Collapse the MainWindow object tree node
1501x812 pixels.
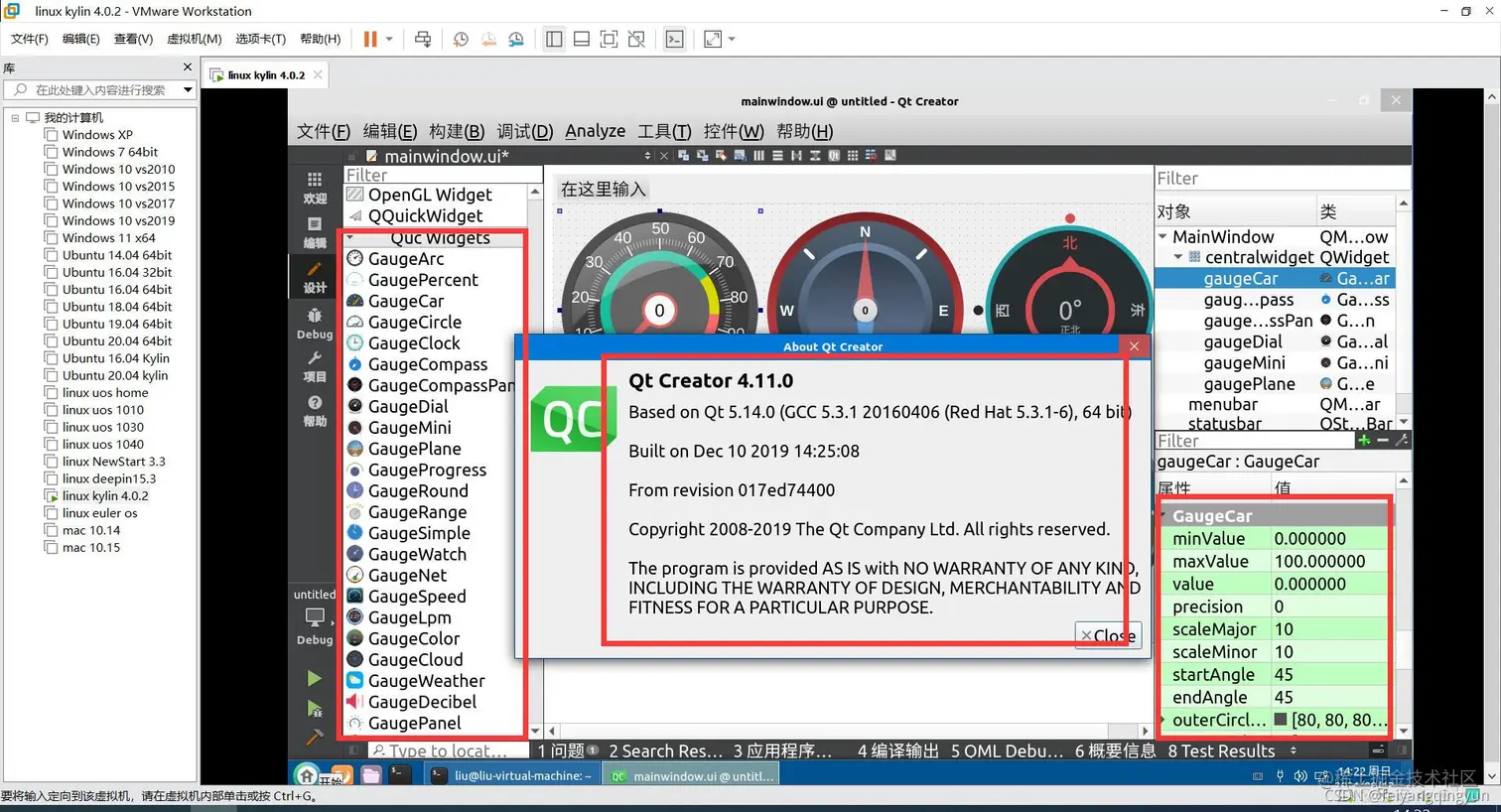coord(1162,236)
